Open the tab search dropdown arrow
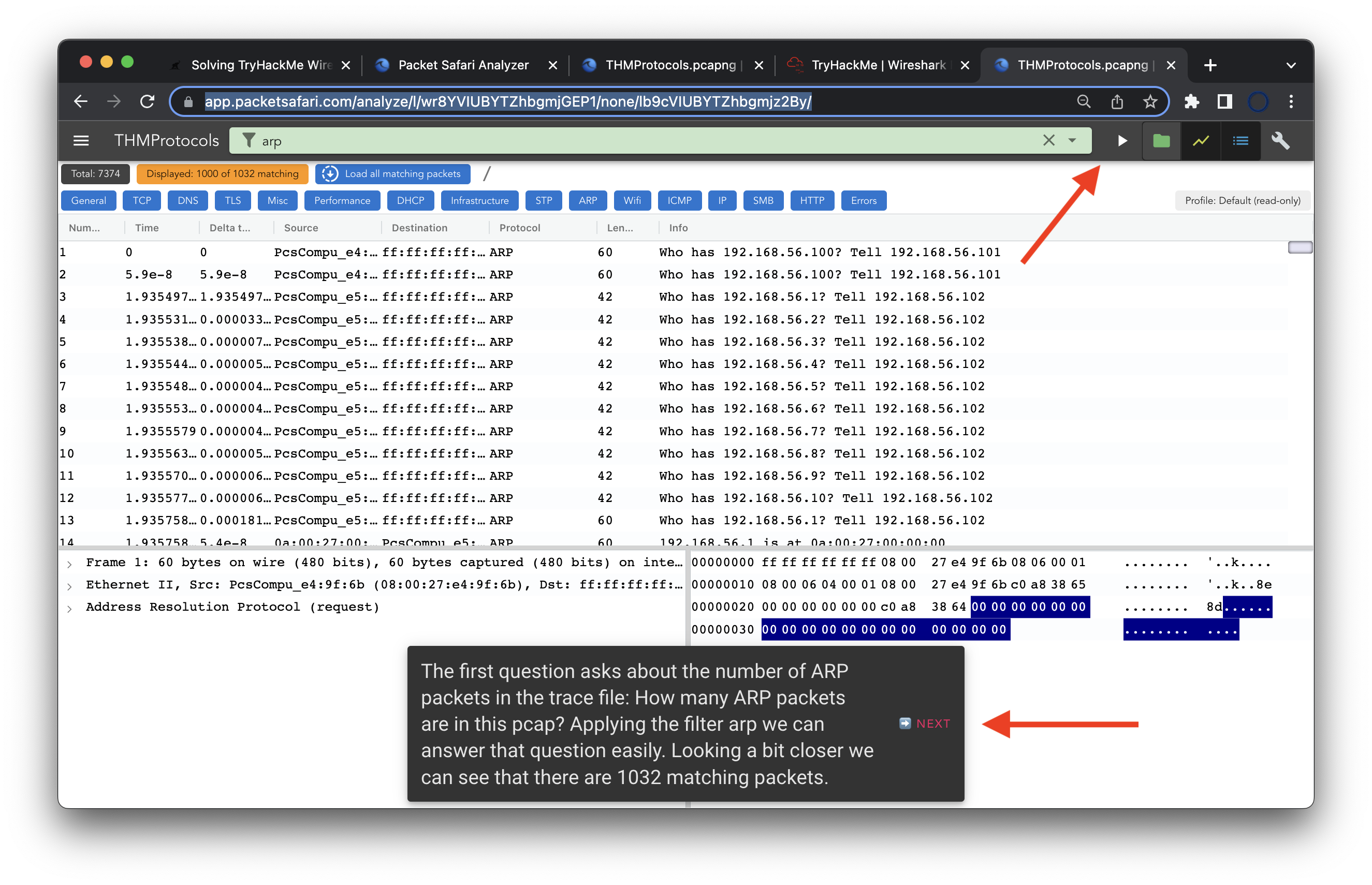The width and height of the screenshot is (1372, 885). point(1291,65)
